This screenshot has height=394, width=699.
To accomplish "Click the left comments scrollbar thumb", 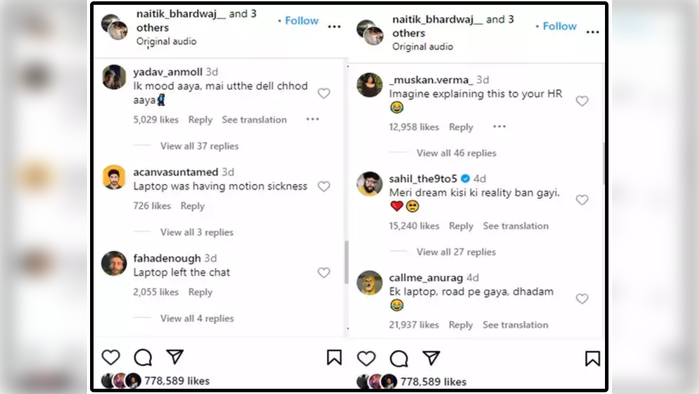I will click(x=346, y=262).
